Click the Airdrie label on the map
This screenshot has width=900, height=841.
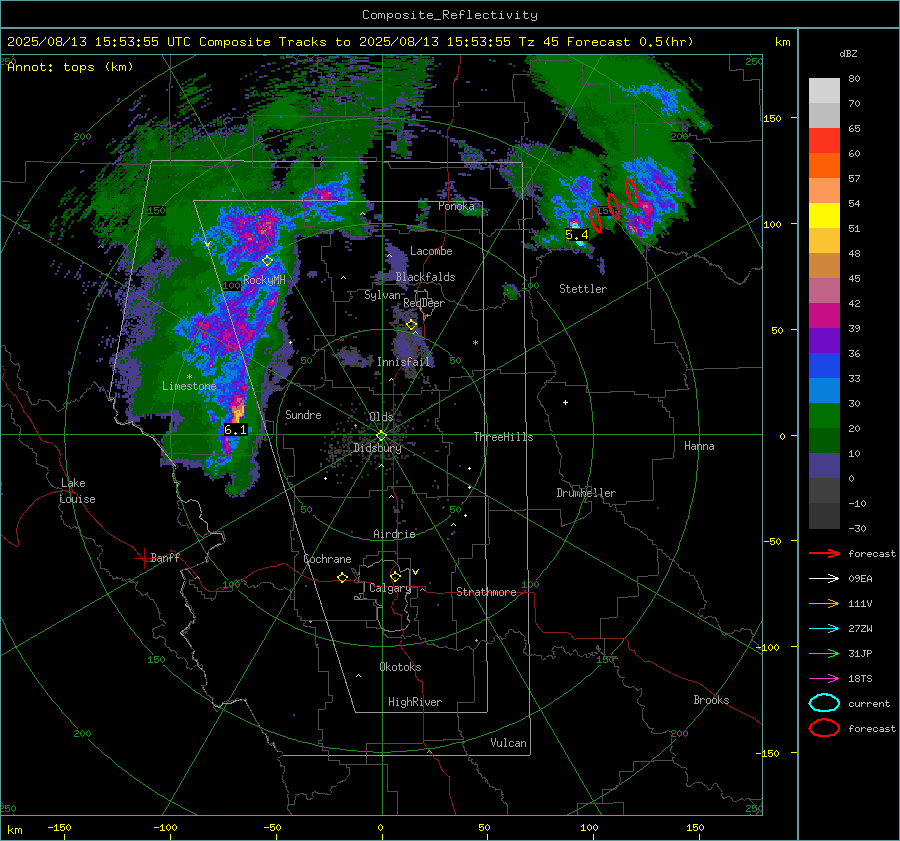click(x=394, y=534)
